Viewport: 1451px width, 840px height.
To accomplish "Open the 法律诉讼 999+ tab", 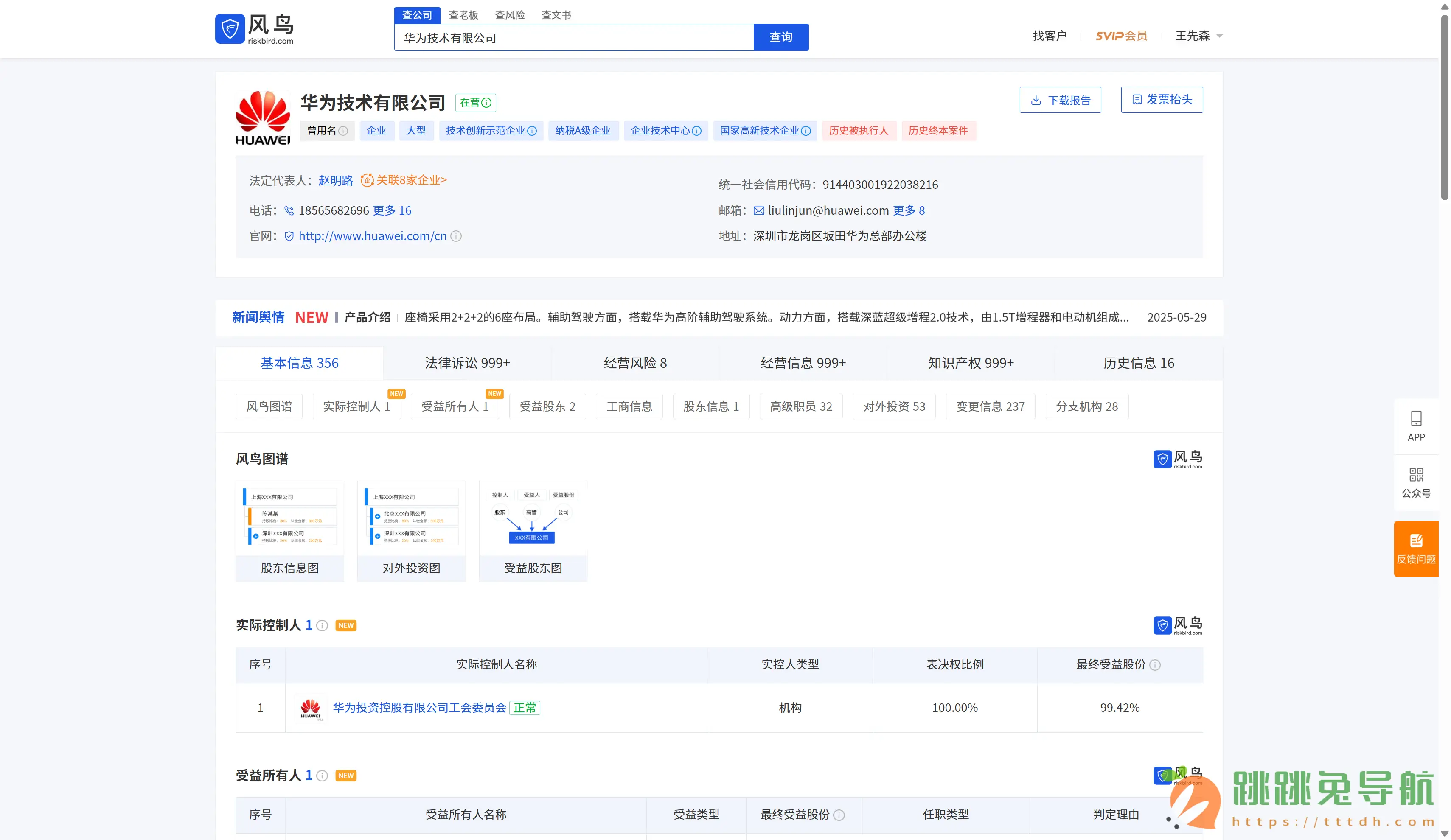I will [x=468, y=363].
